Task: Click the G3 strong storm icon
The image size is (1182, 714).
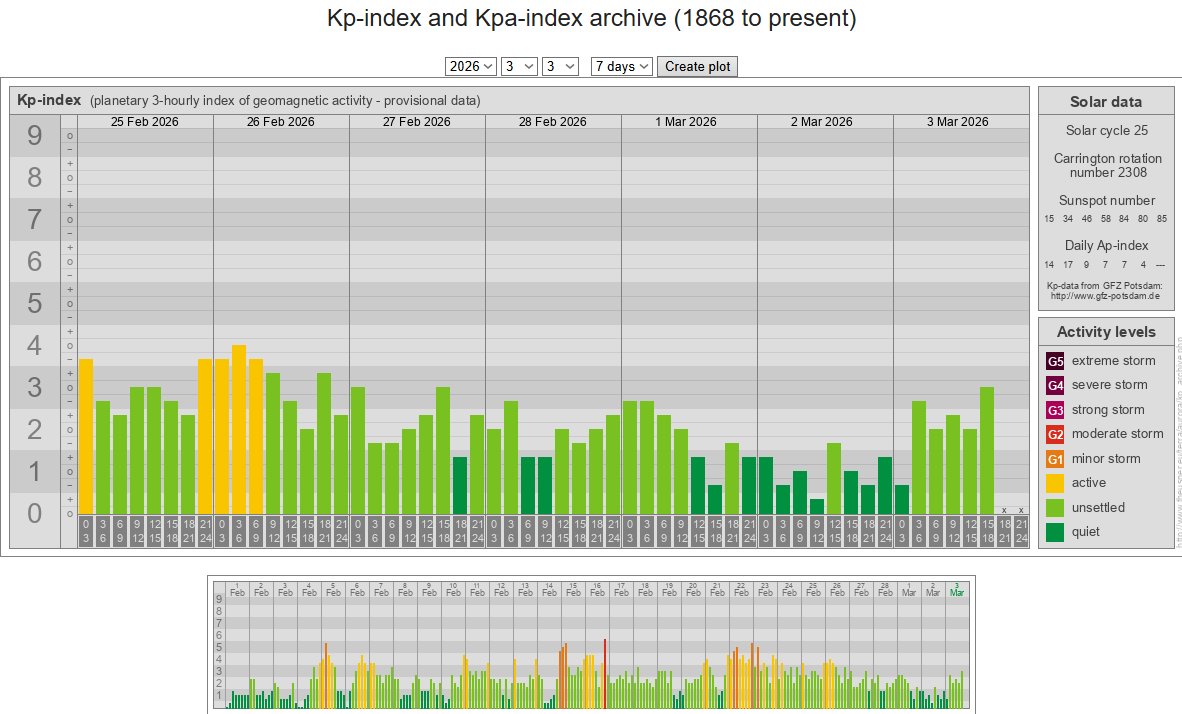Action: pos(1055,410)
